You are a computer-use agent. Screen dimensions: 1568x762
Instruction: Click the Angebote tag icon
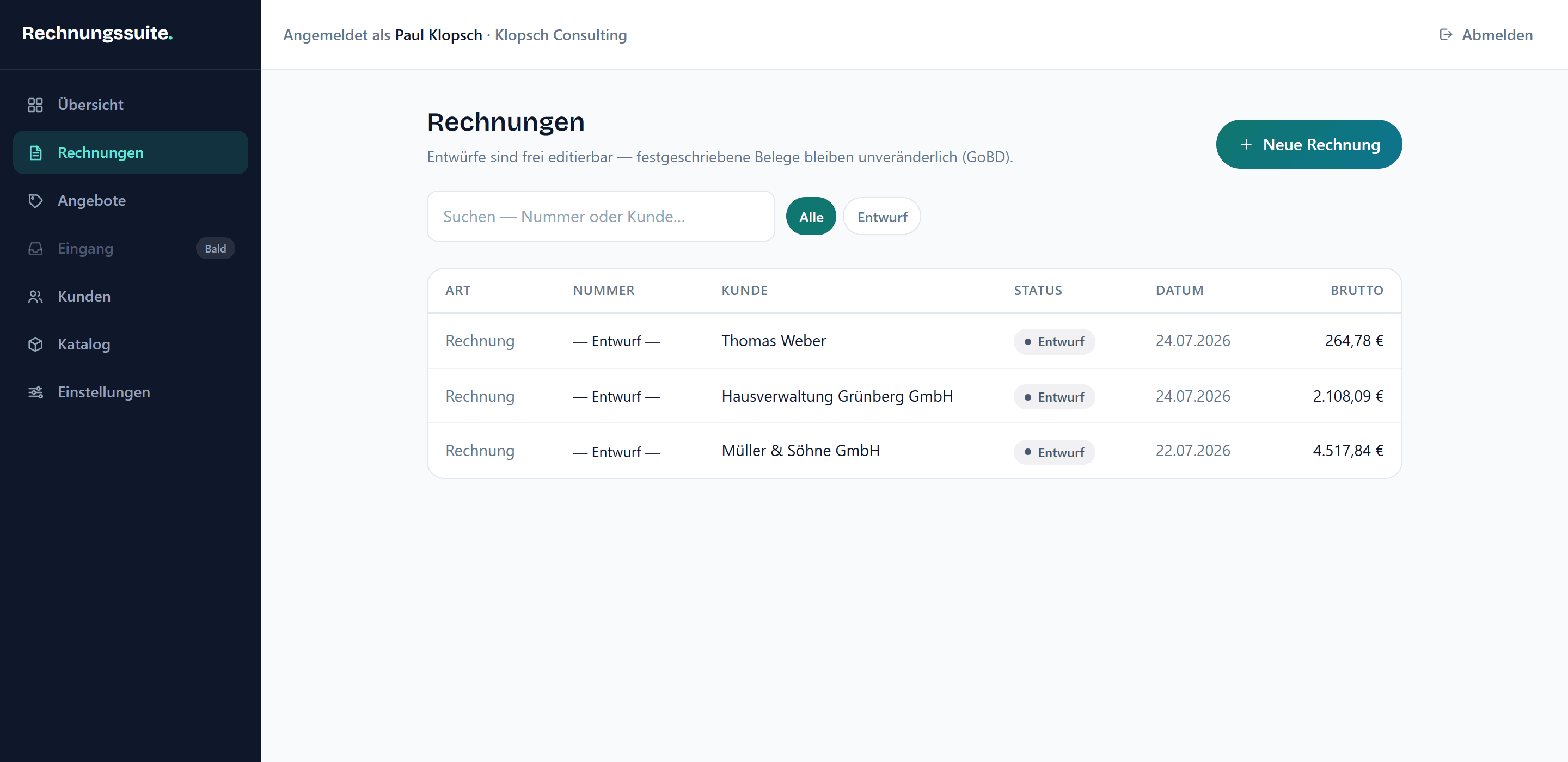point(35,201)
